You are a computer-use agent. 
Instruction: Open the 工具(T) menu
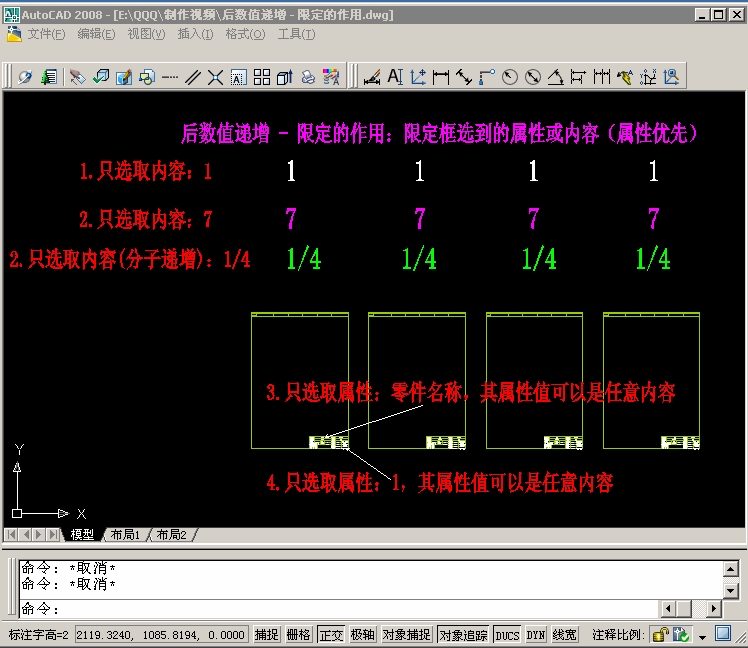[296, 34]
